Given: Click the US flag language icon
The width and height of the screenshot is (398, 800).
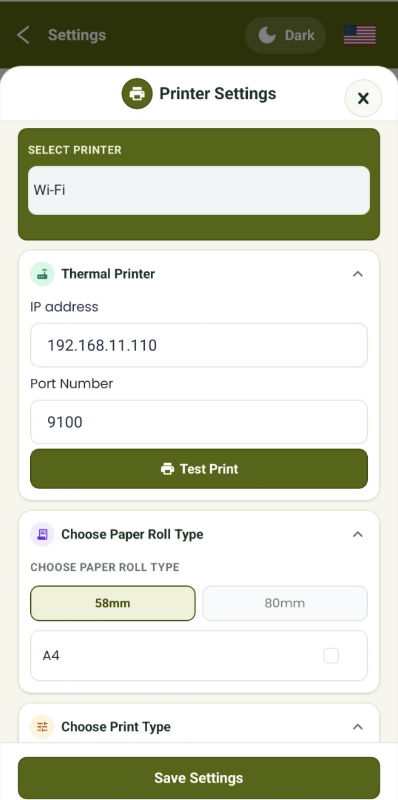Looking at the screenshot, I should pyautogui.click(x=360, y=35).
